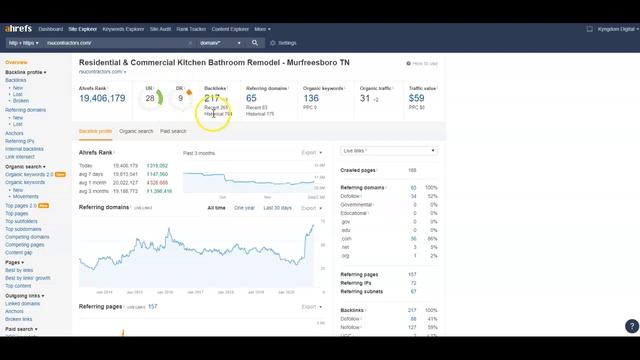This screenshot has height=360, width=640.
Task: Switch to the Organic search tab
Action: tap(136, 131)
